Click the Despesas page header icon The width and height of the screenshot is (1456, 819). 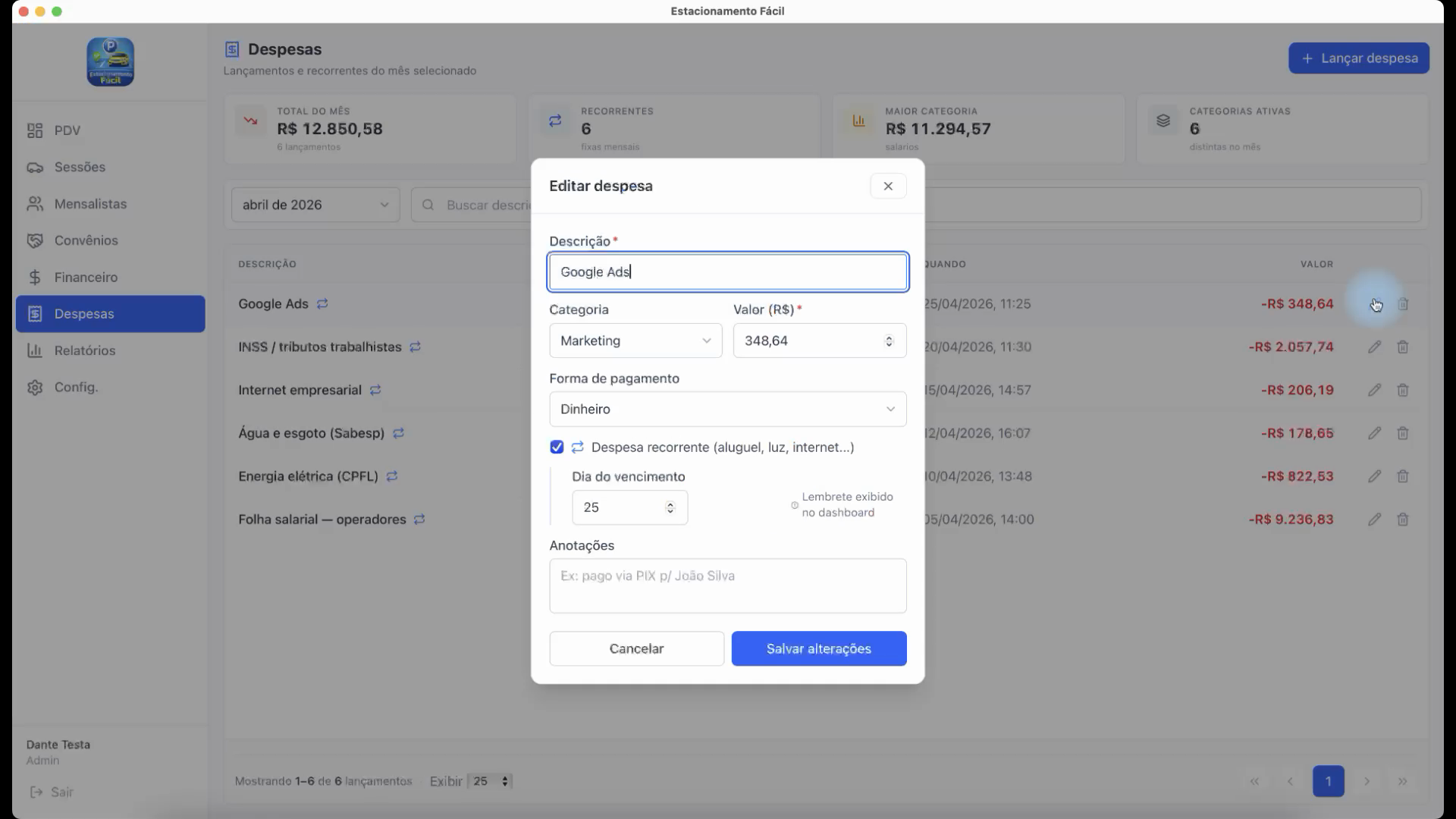click(232, 49)
